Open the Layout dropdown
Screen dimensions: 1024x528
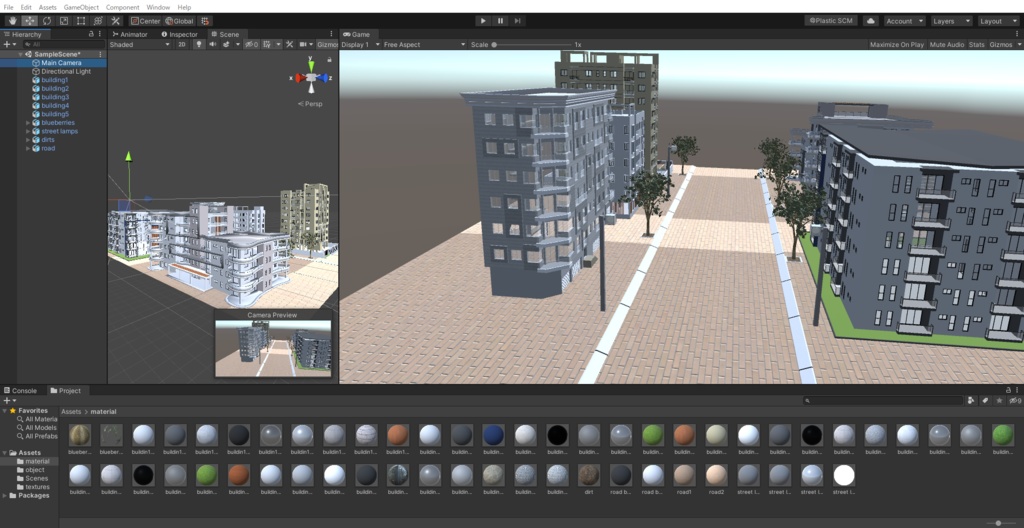(x=998, y=21)
